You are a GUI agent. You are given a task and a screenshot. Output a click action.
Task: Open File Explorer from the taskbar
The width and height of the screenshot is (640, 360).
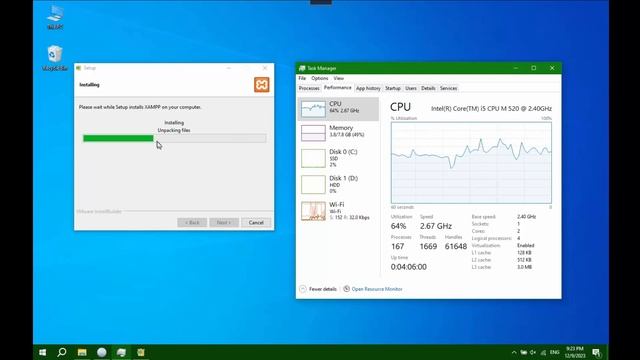point(82,352)
